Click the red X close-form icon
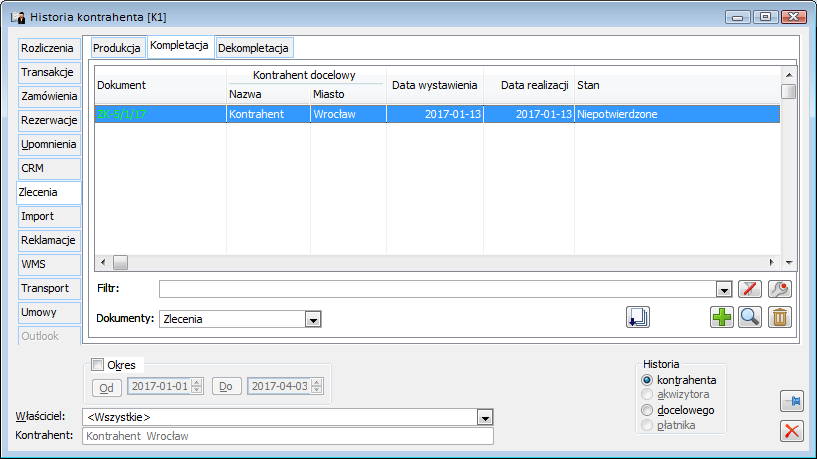This screenshot has height=459, width=817. click(x=792, y=431)
